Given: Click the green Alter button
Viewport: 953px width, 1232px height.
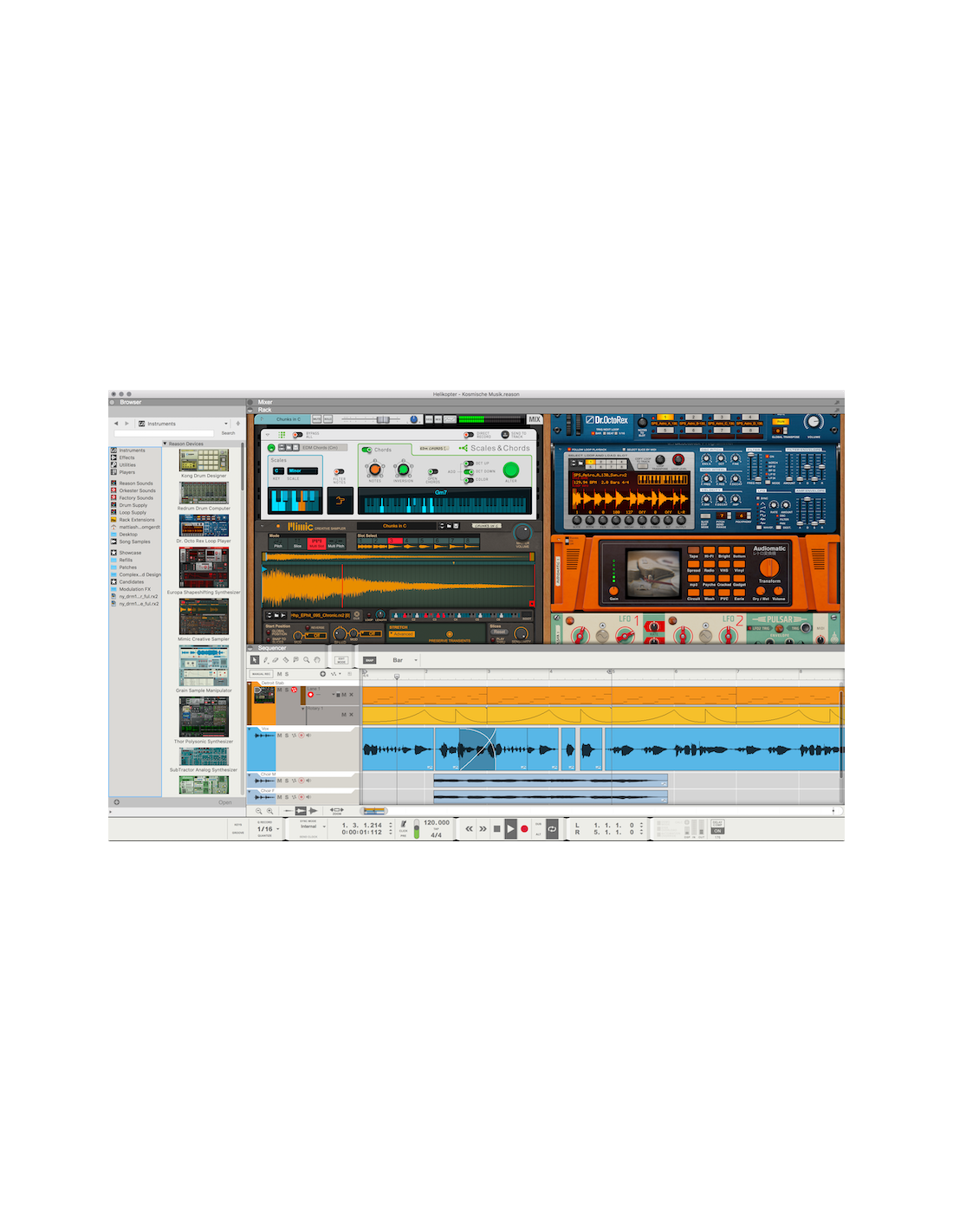Looking at the screenshot, I should (511, 470).
